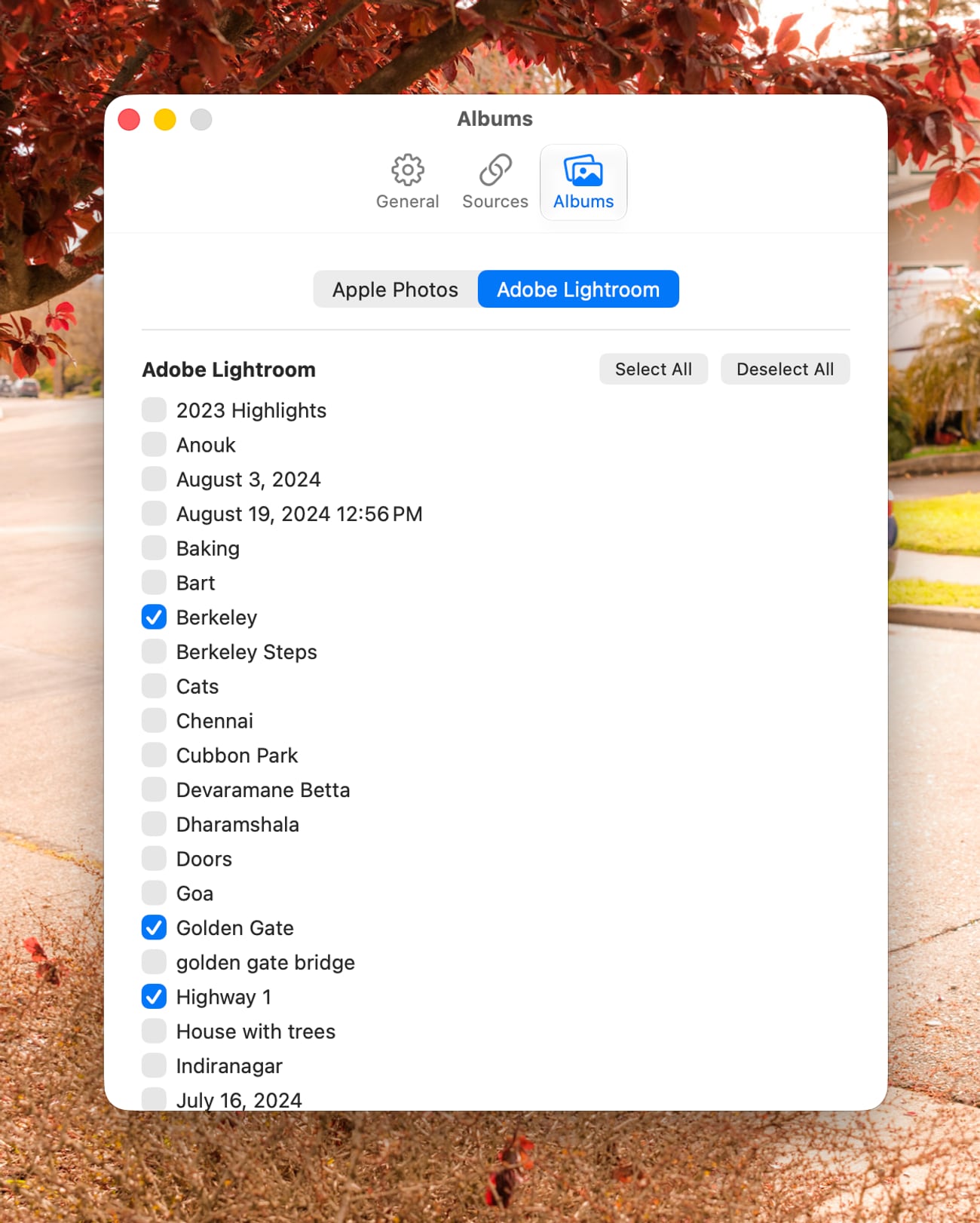
Task: Tick the Chennai album checkbox
Action: 155,721
